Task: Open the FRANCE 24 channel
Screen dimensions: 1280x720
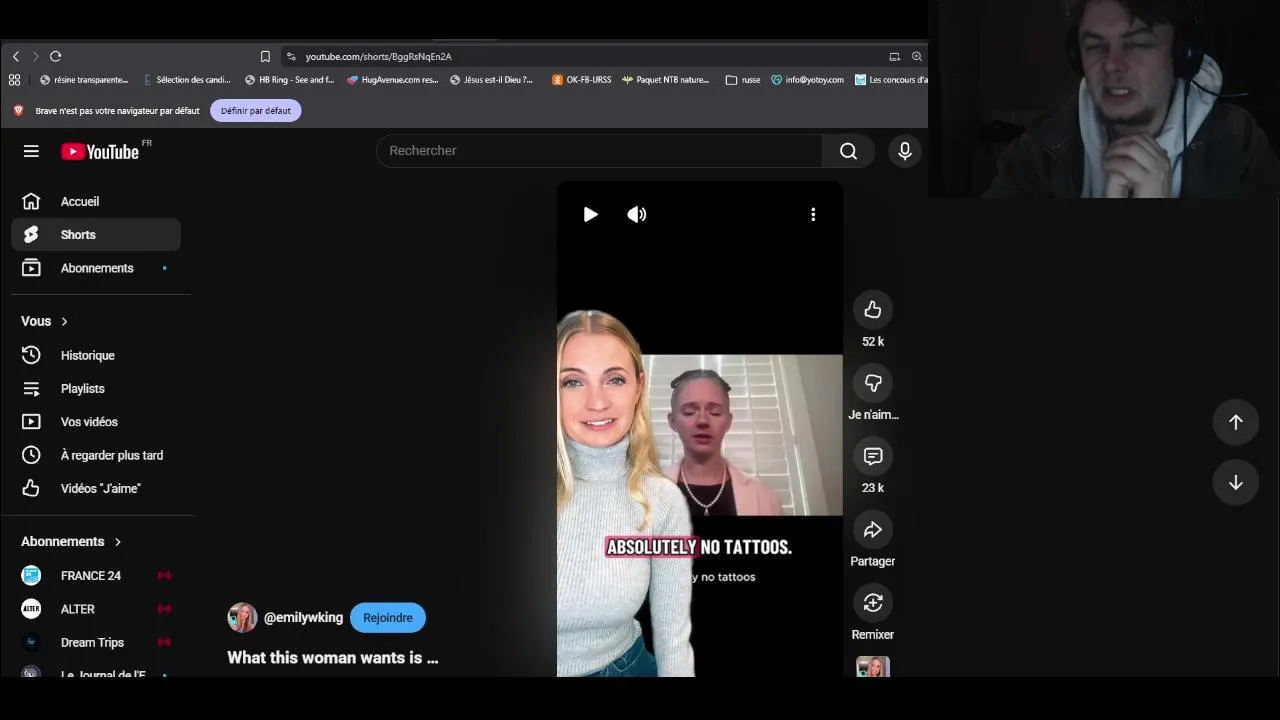Action: click(96, 576)
